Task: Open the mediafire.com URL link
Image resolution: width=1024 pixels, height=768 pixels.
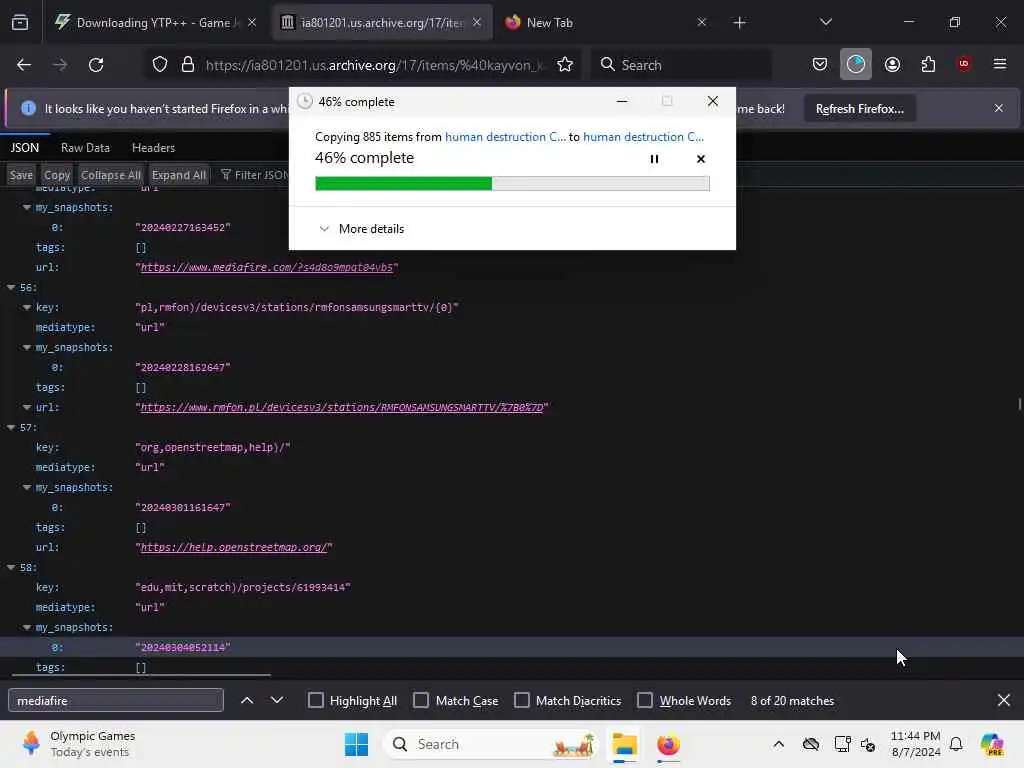Action: 266,267
